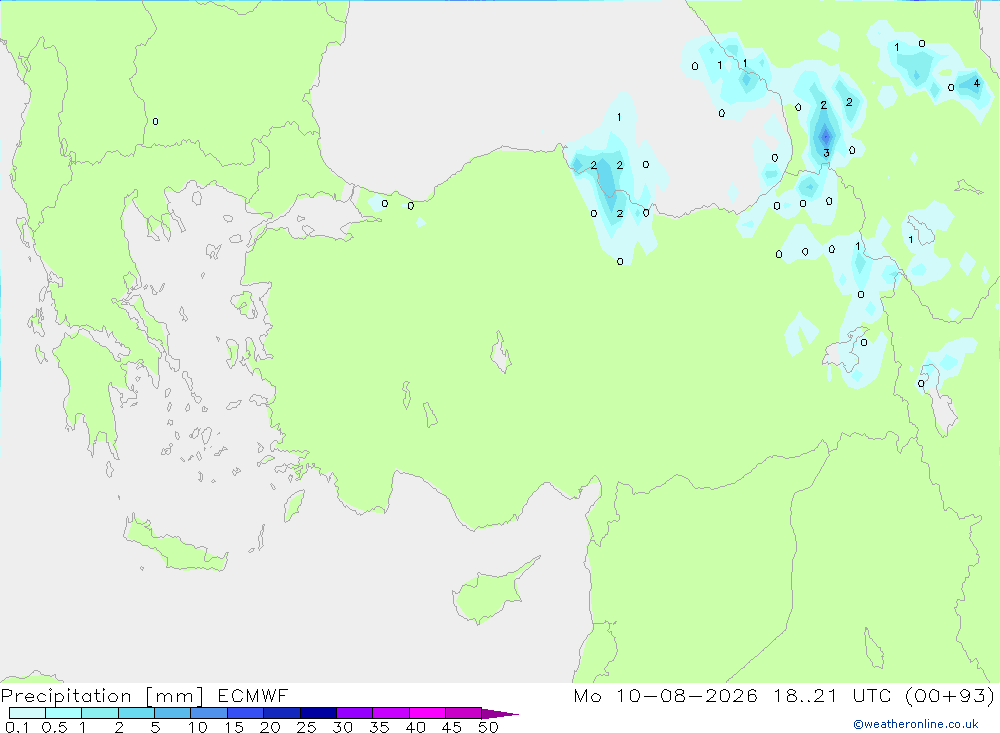Click the '45' legend scale label
1000x733 pixels.
(x=452, y=727)
